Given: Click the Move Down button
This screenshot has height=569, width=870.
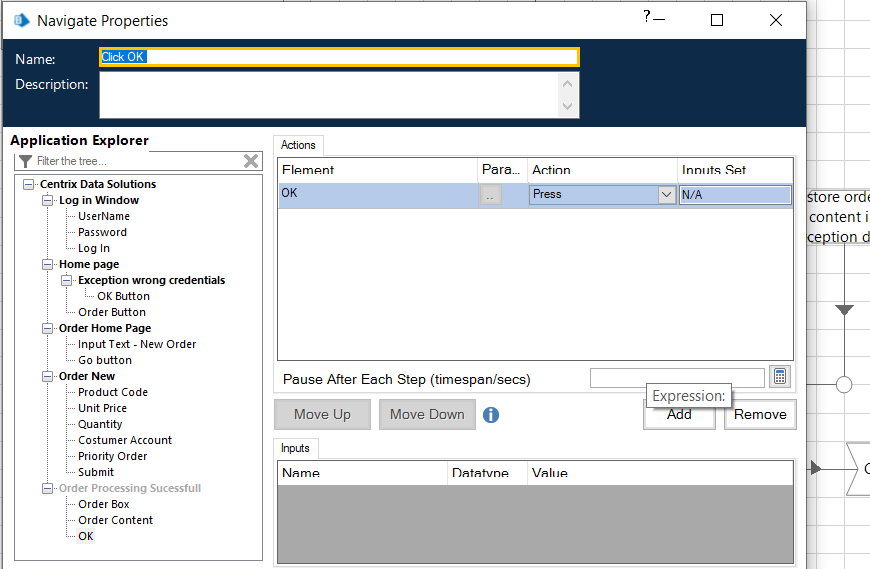Looking at the screenshot, I should (427, 415).
